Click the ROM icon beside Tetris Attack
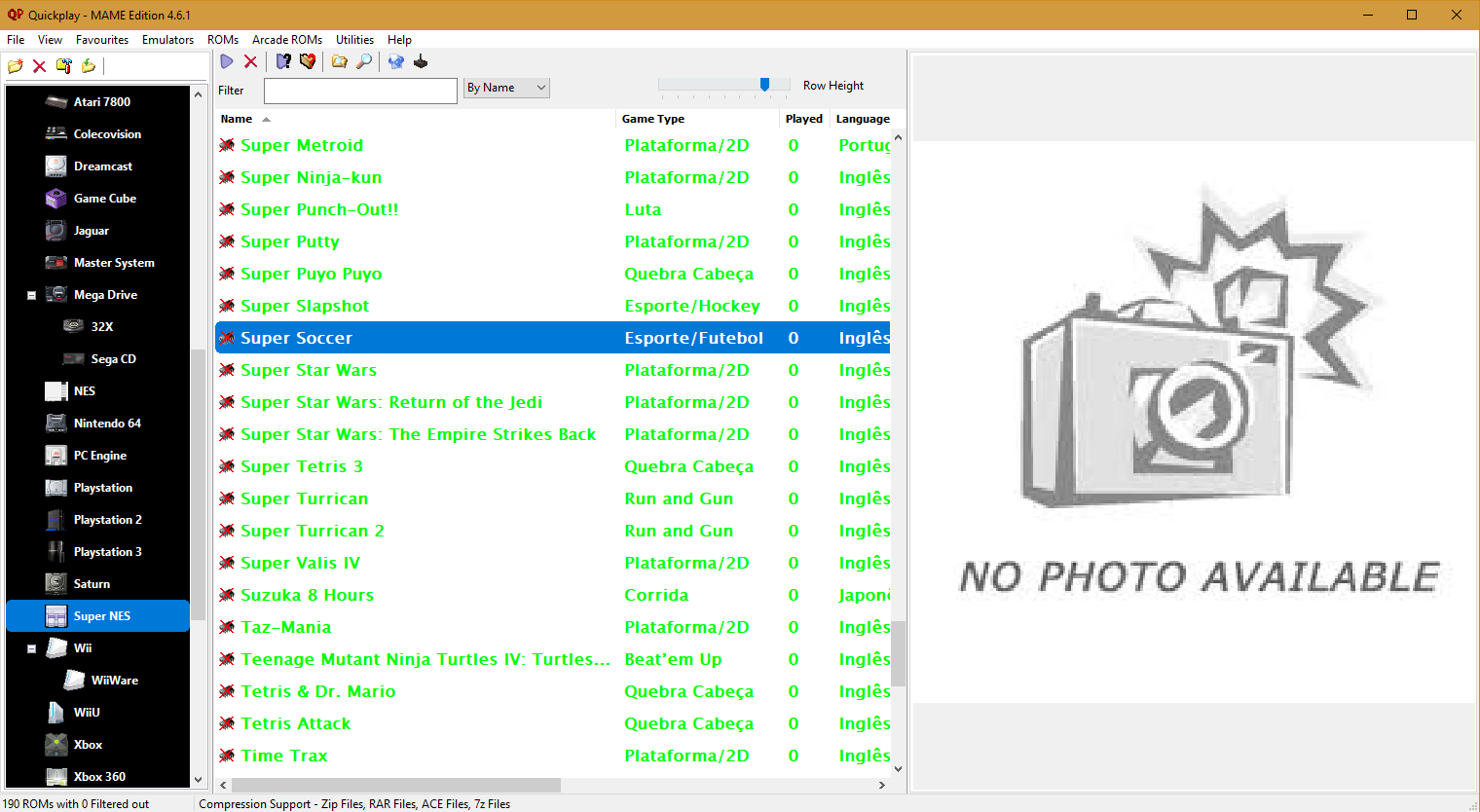Screen dimensions: 1480x812 227,723
